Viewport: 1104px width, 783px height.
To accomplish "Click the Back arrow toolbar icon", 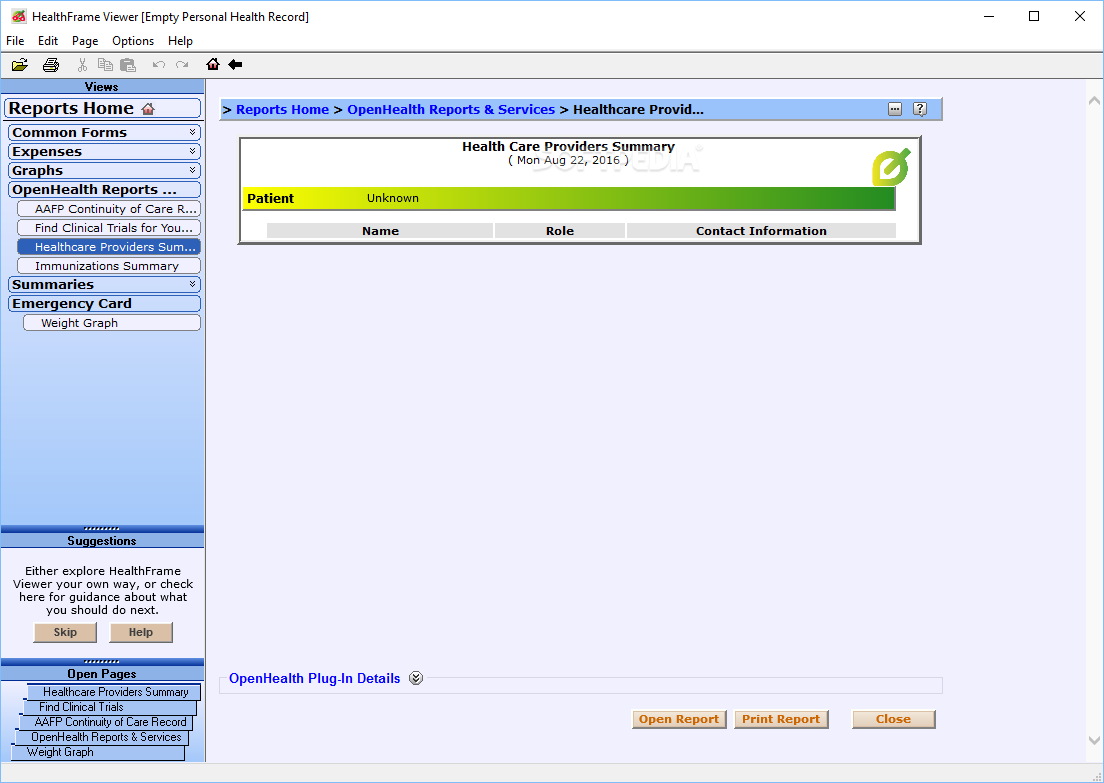I will pos(235,64).
